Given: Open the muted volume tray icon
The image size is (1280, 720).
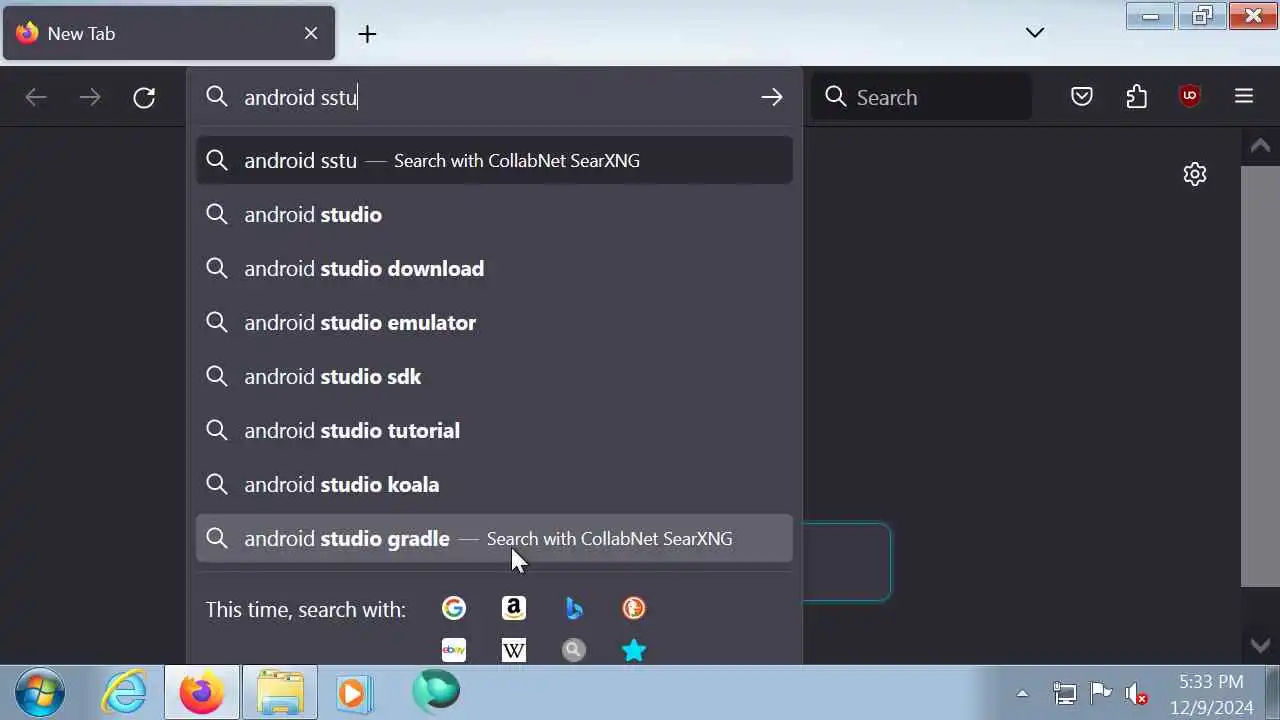Looking at the screenshot, I should (x=1136, y=693).
